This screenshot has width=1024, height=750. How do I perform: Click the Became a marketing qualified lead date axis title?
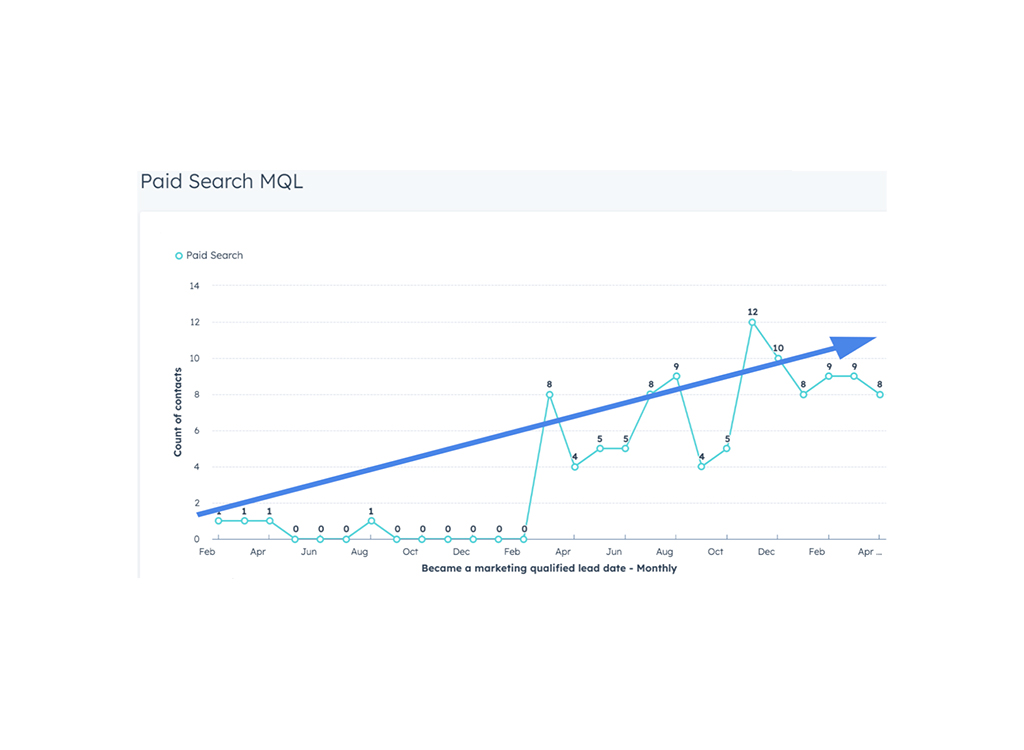coord(549,568)
